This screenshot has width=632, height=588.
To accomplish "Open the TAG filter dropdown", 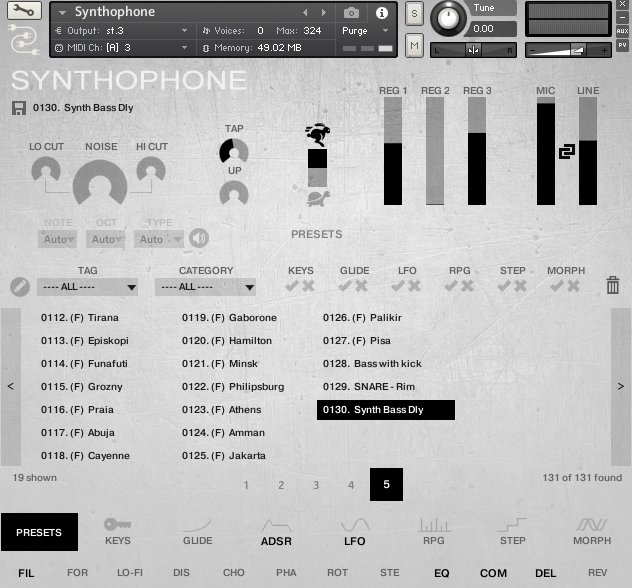I will coord(87,287).
